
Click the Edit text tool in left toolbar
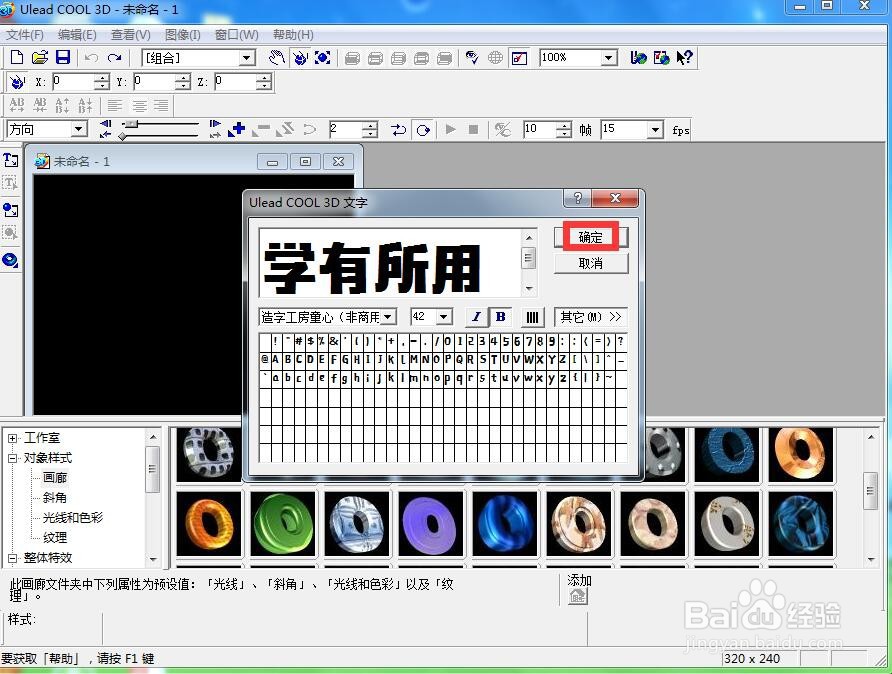(10, 183)
